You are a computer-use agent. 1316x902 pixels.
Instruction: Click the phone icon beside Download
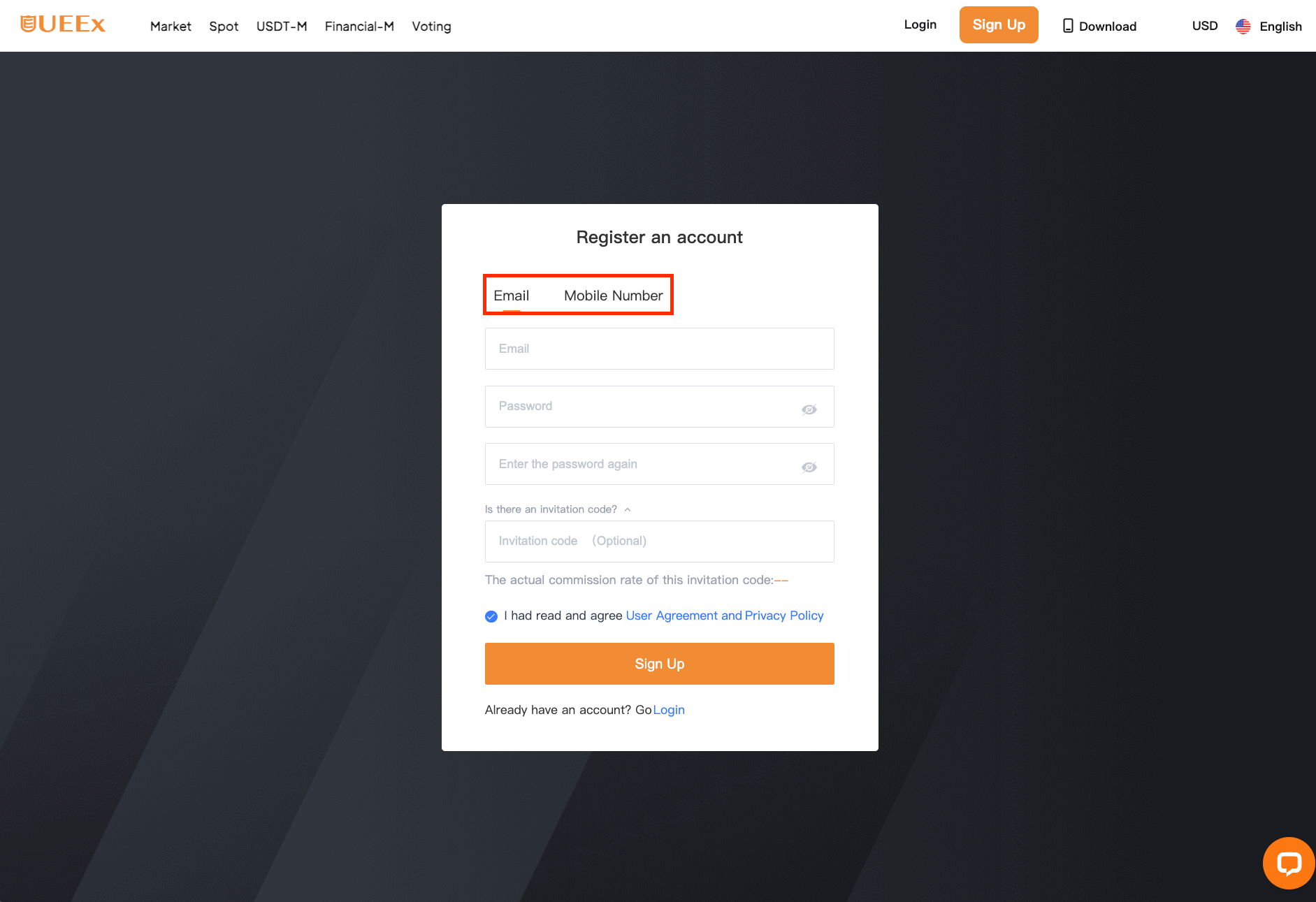point(1068,26)
